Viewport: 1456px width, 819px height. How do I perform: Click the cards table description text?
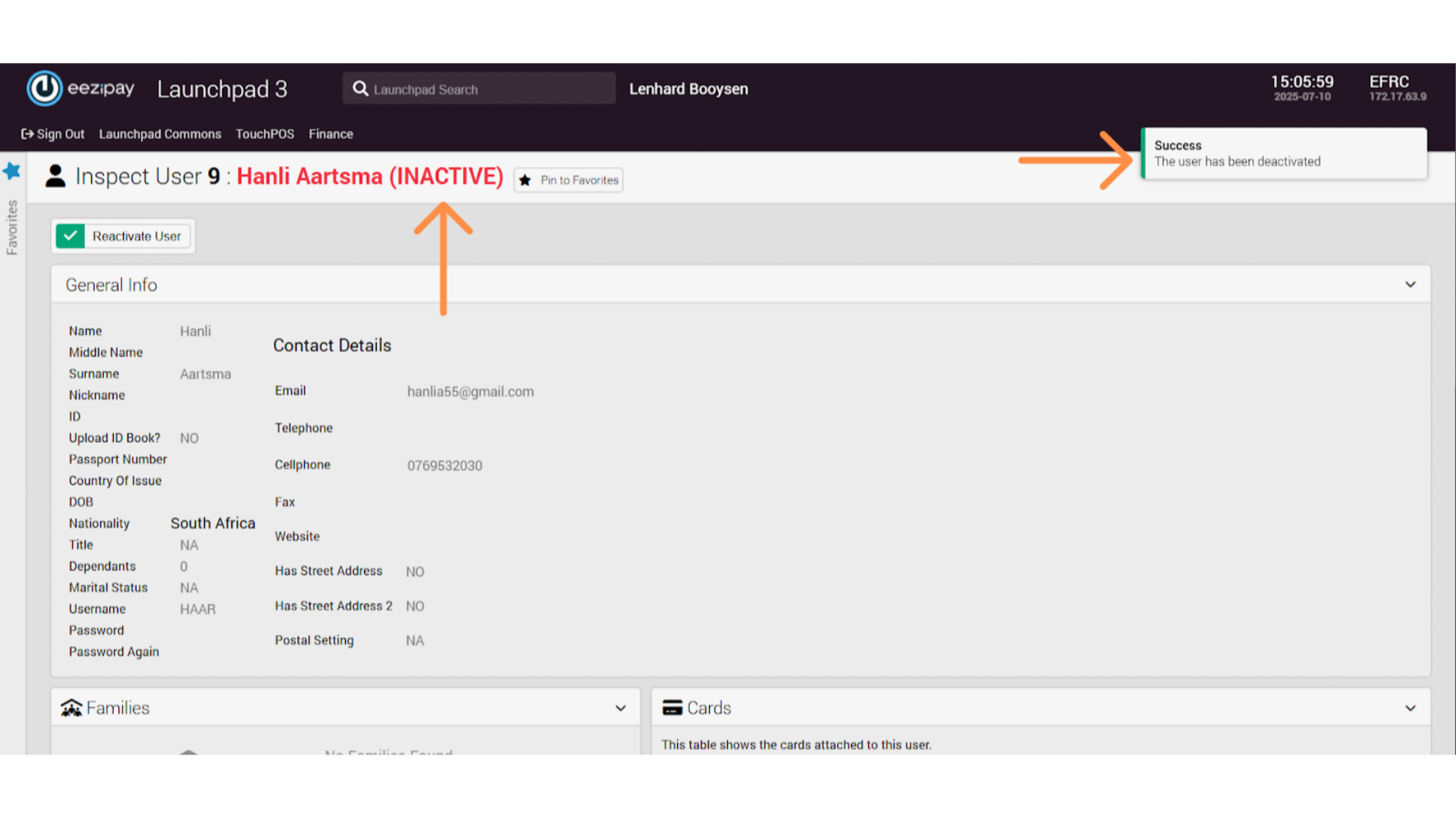[796, 745]
